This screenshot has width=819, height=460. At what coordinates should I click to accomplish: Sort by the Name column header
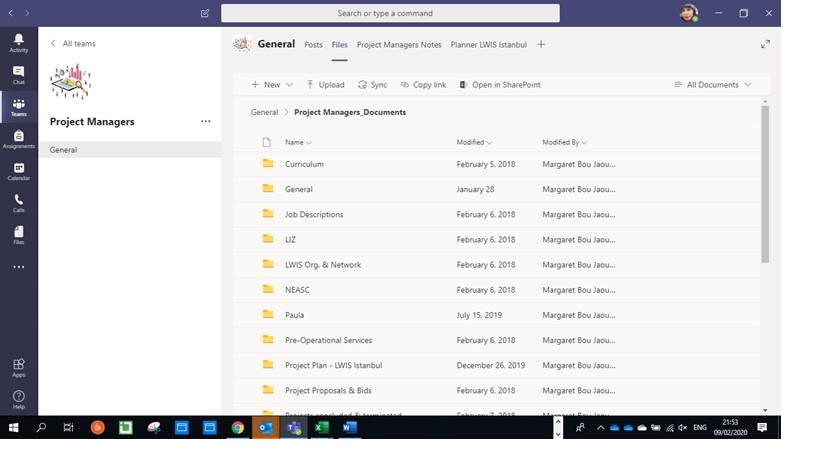click(x=298, y=142)
